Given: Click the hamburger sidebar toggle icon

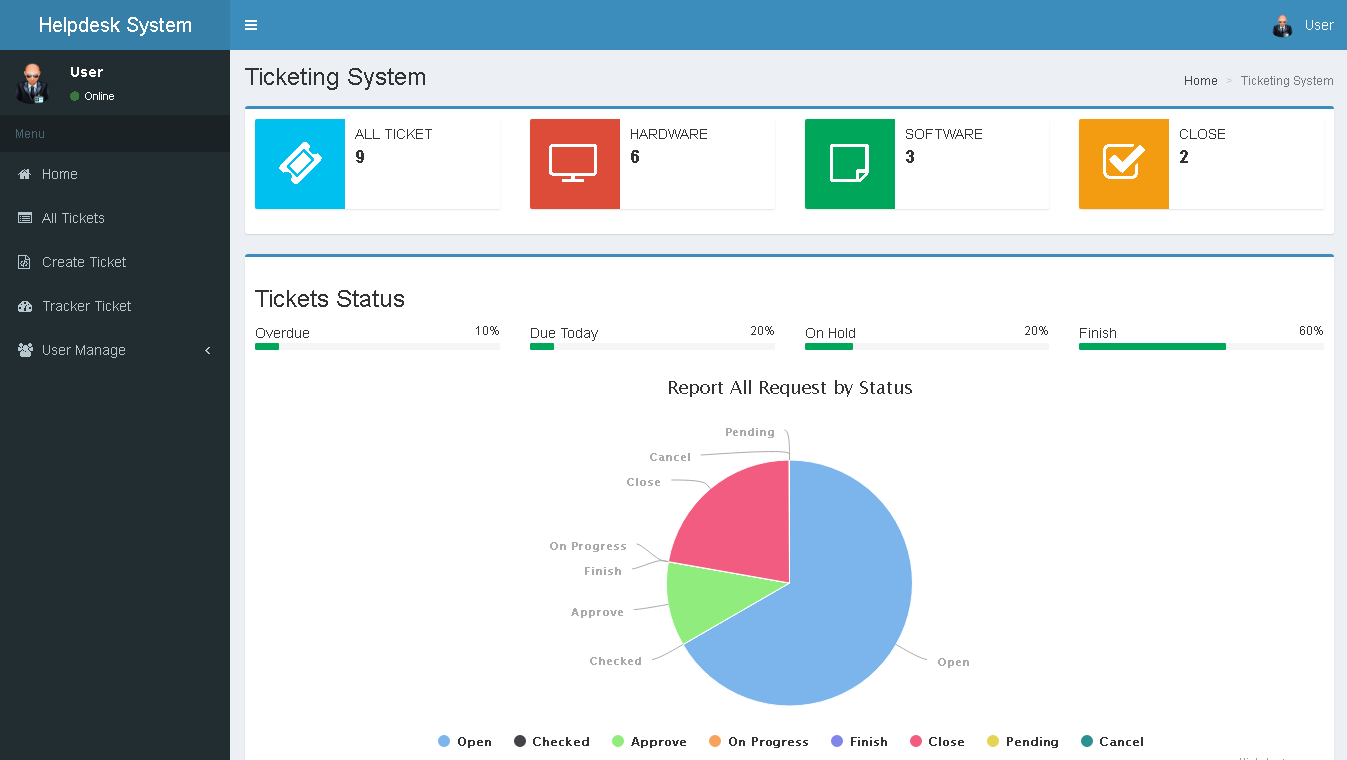Looking at the screenshot, I should 251,25.
